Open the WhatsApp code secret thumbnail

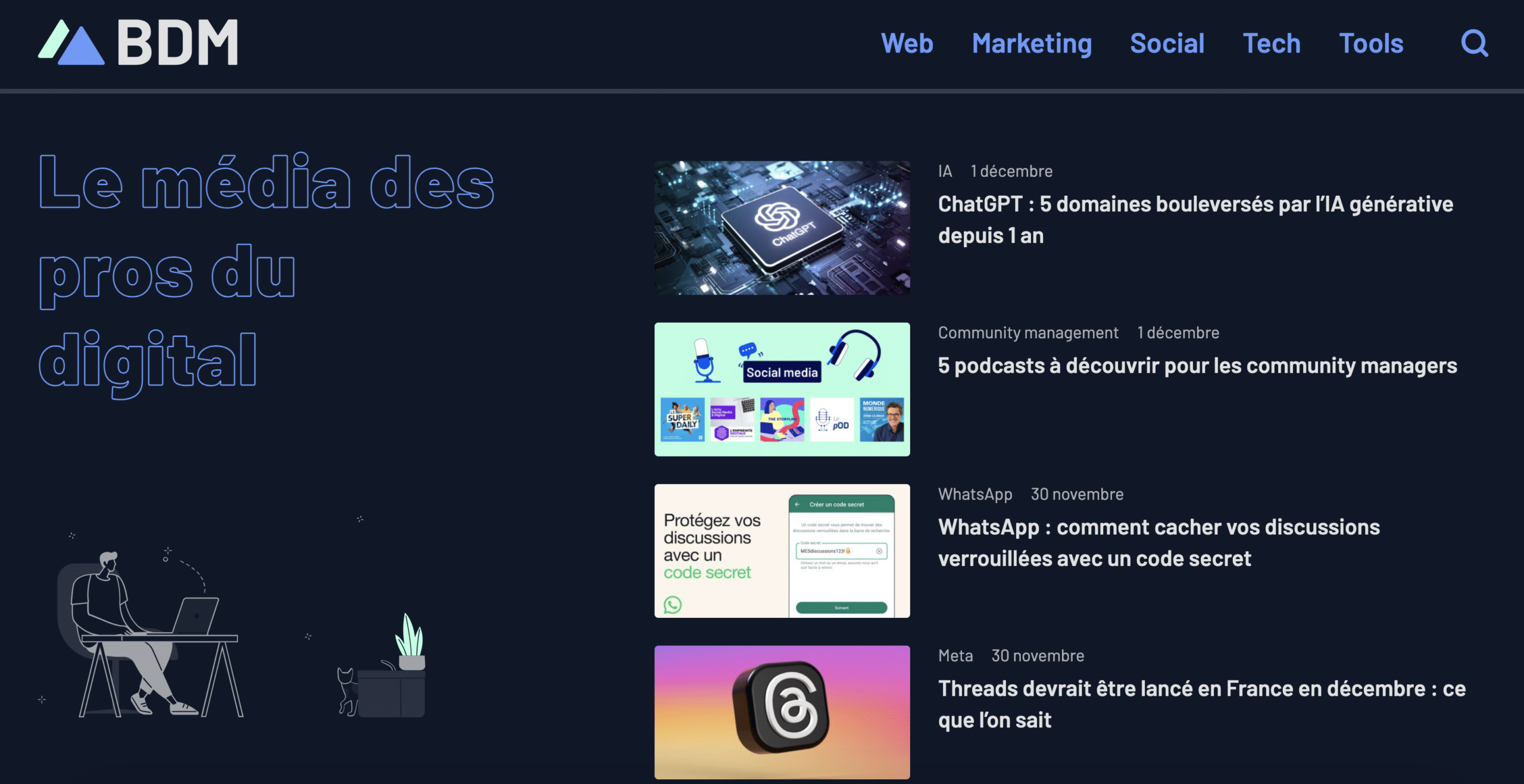pyautogui.click(x=782, y=551)
